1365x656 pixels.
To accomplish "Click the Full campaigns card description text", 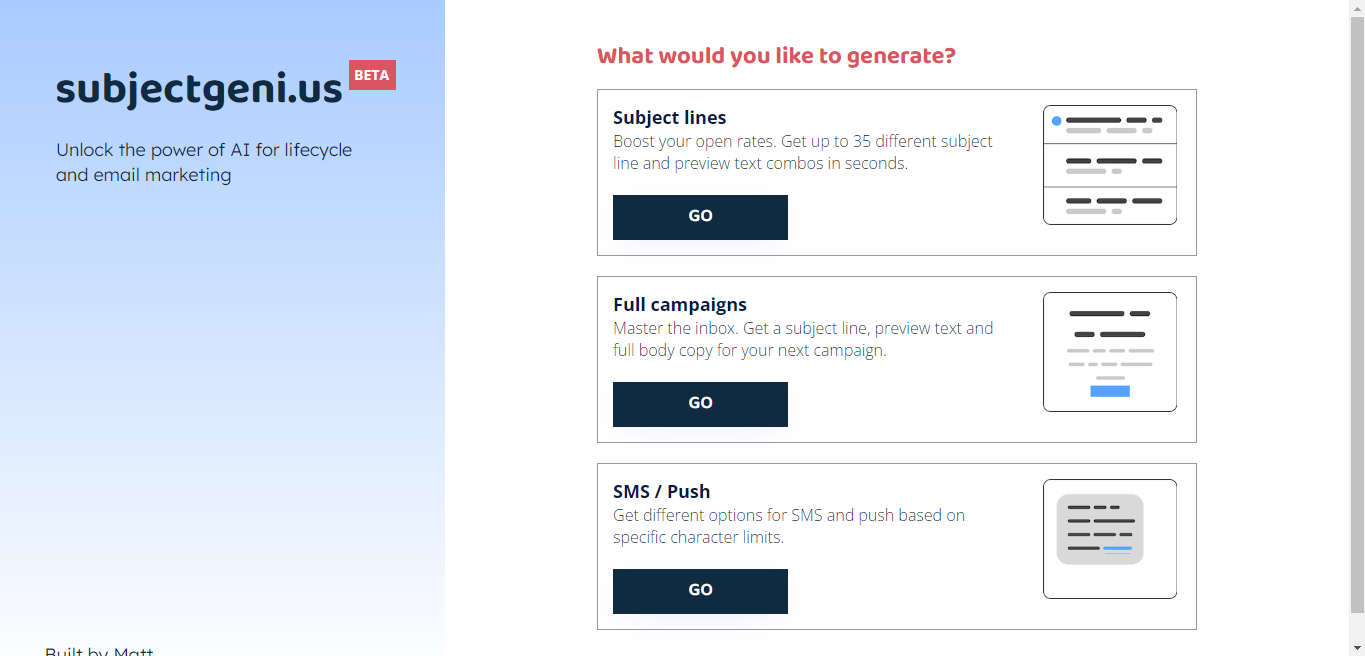I will click(x=803, y=339).
